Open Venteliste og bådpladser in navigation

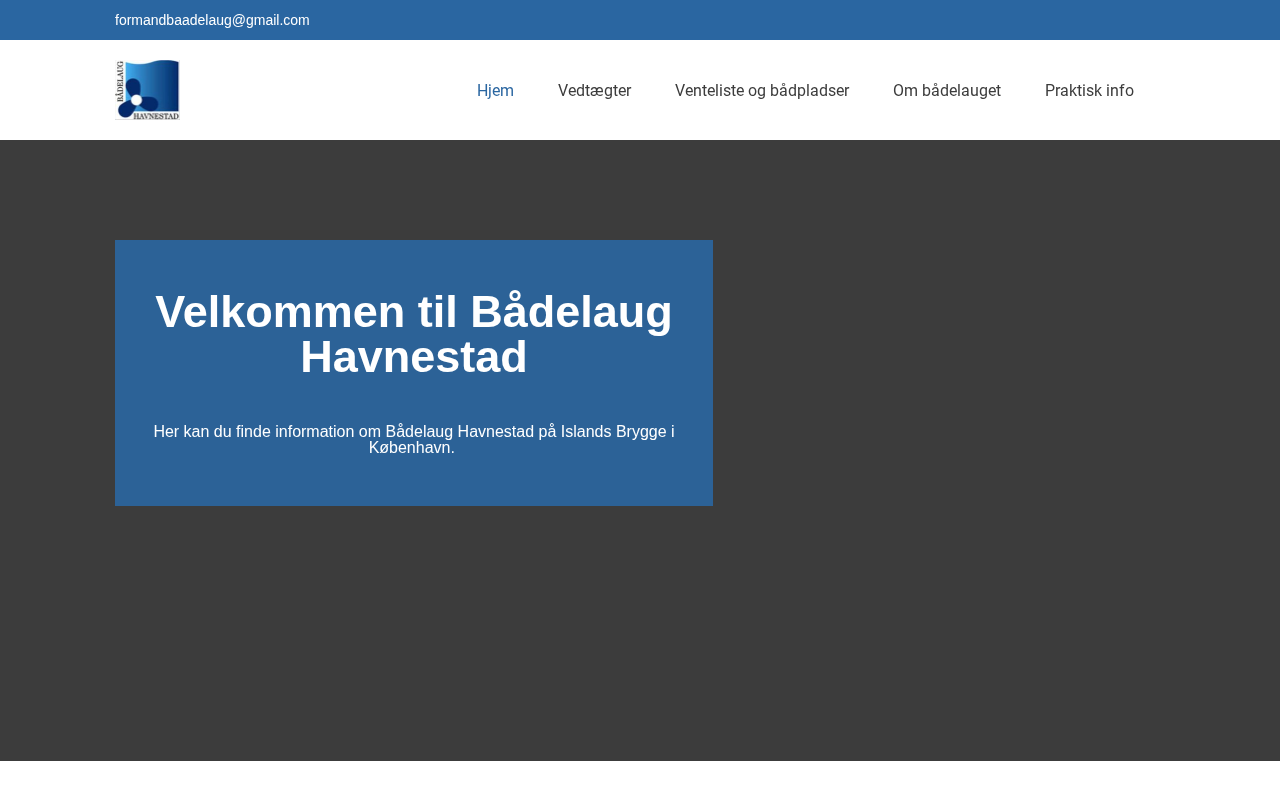tap(762, 90)
